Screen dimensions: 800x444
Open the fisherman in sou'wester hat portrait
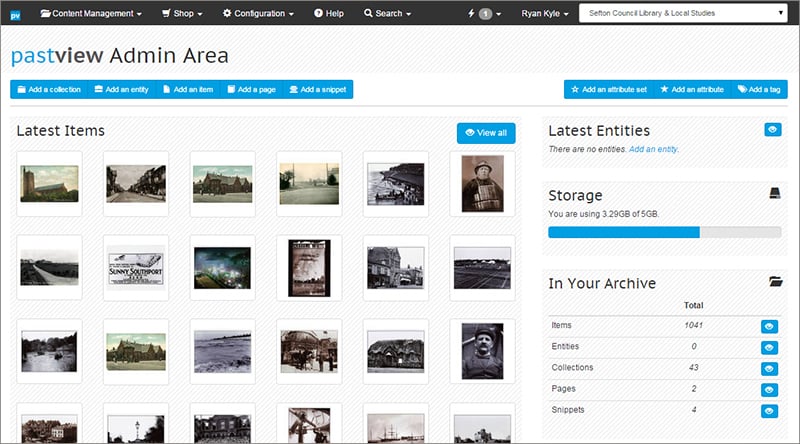(483, 184)
